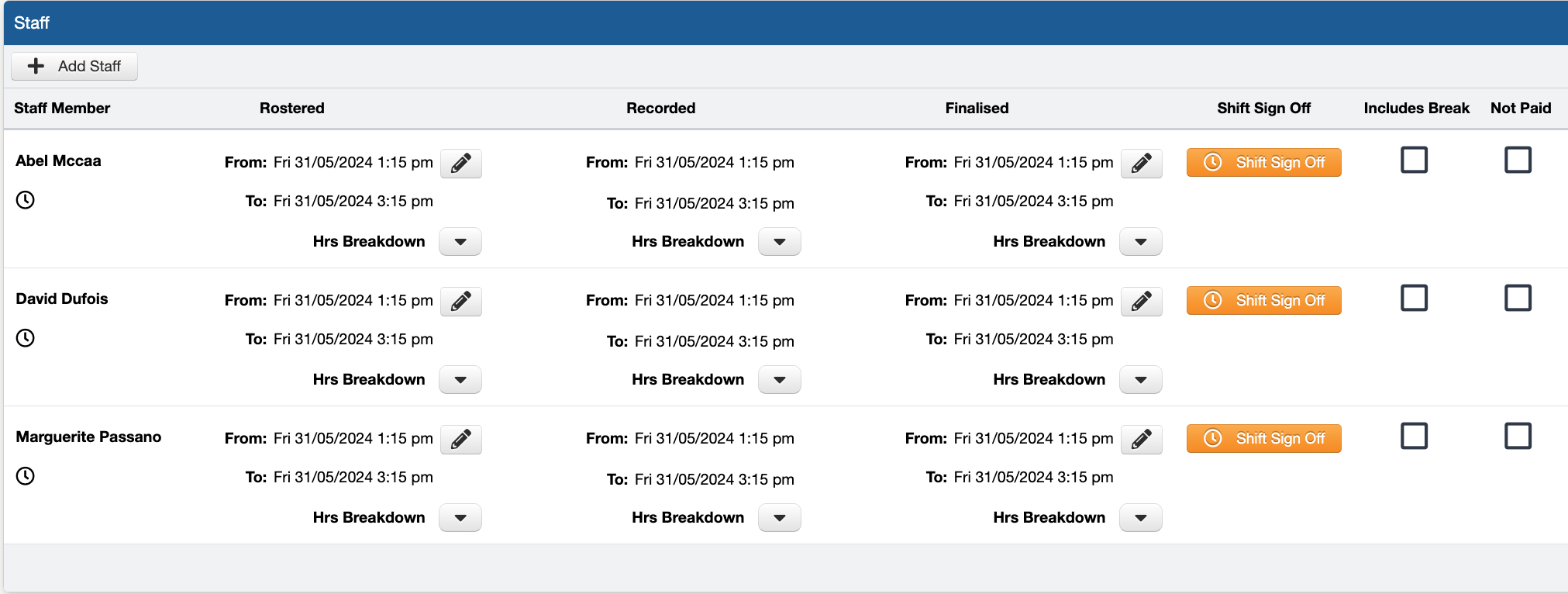Open the clock icon under Abel Mccaa
1568x594 pixels.
pyautogui.click(x=26, y=200)
